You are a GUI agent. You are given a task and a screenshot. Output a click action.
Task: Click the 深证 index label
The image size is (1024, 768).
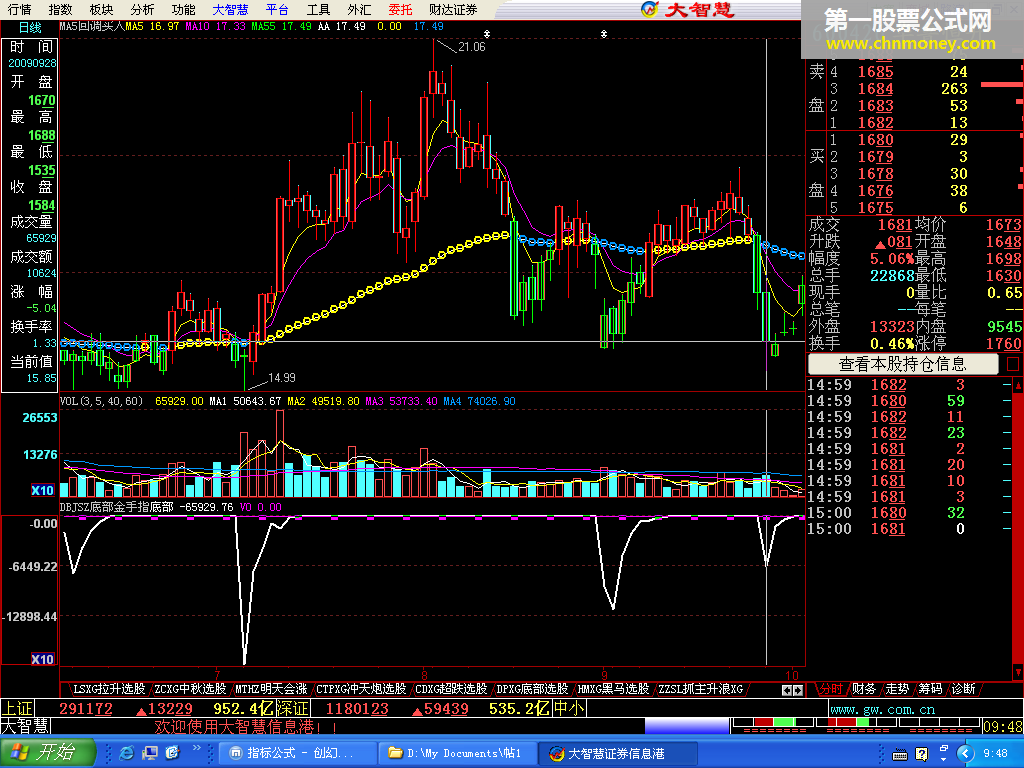(x=293, y=709)
